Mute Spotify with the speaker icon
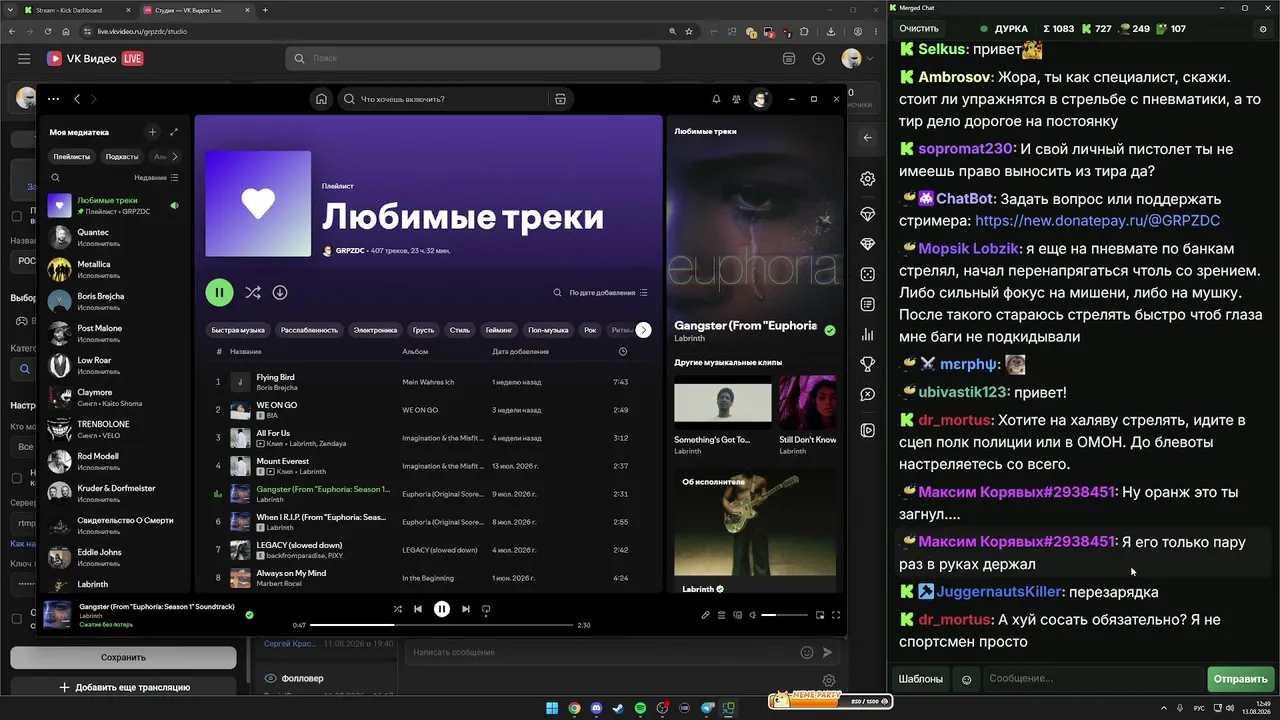Screen dimensions: 1280x720 click(753, 615)
